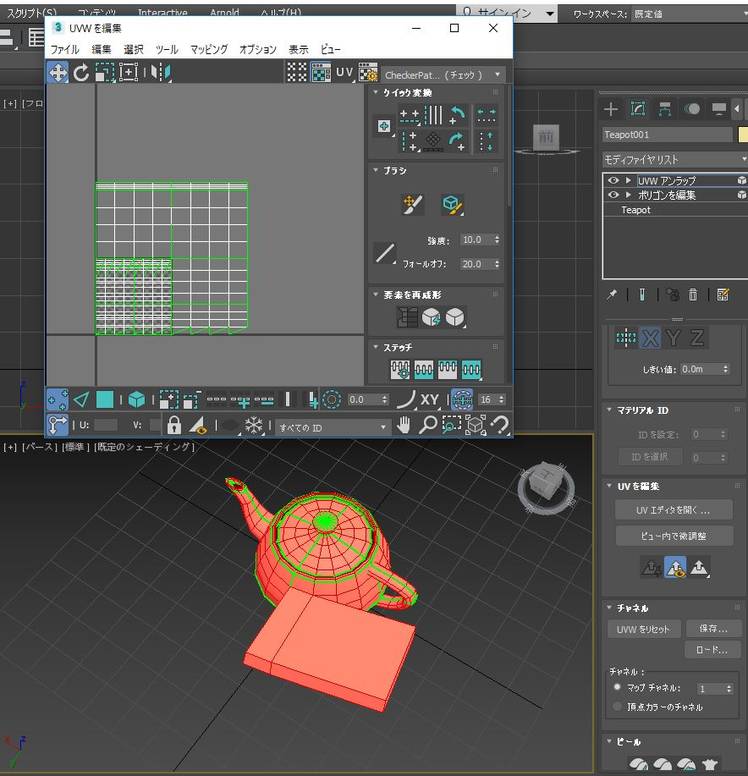
Task: Toggle visibility eye of UVW アンラップ modifier
Action: pyautogui.click(x=613, y=180)
